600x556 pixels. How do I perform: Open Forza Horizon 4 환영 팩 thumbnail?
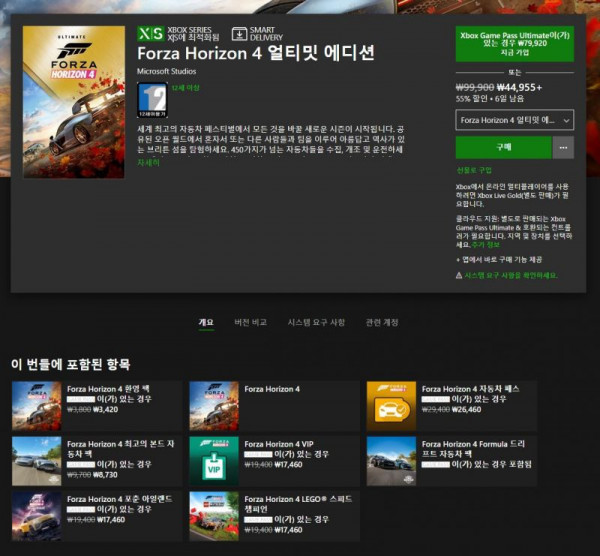tap(37, 406)
